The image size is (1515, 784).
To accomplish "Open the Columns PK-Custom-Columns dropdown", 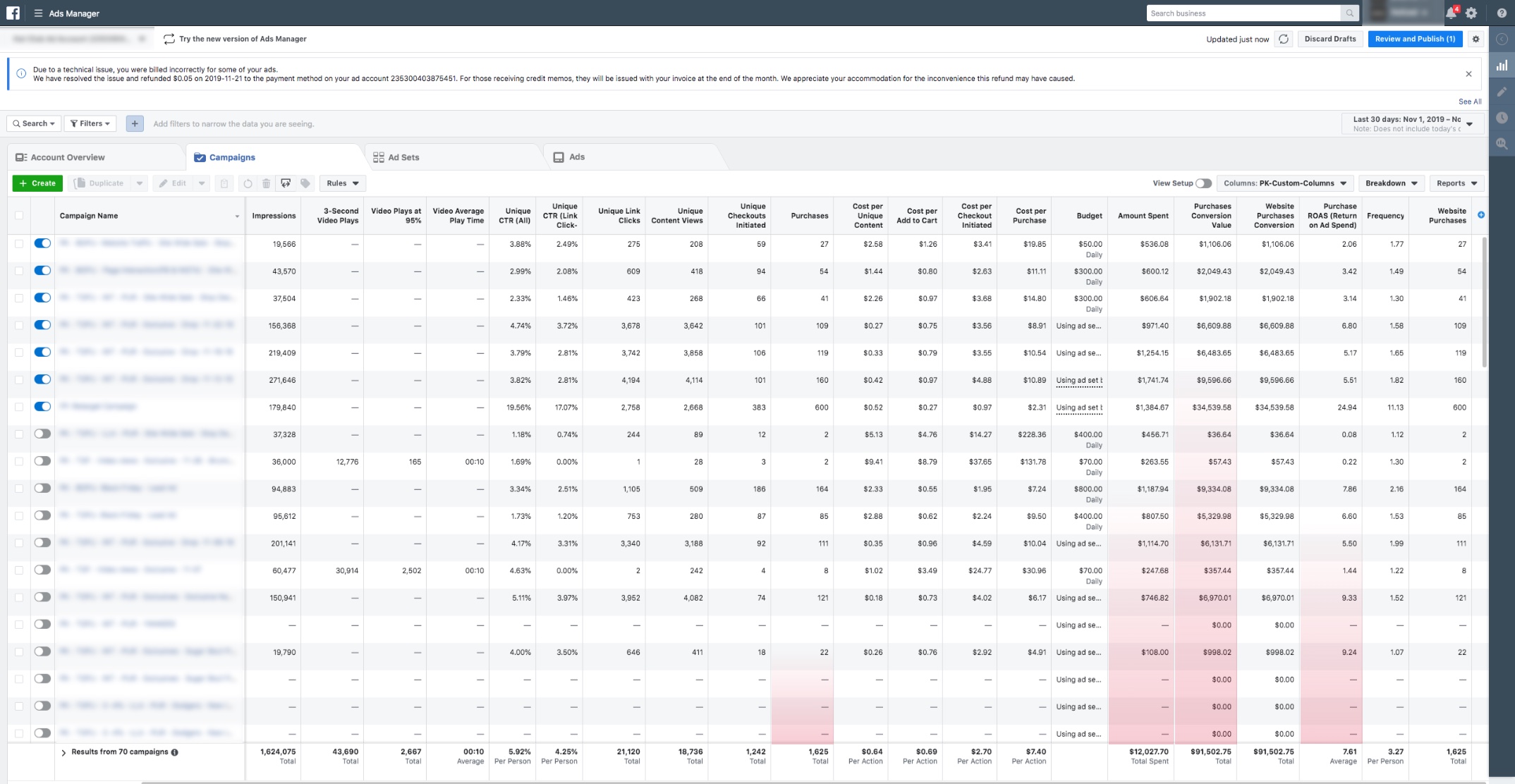I will pos(1285,183).
